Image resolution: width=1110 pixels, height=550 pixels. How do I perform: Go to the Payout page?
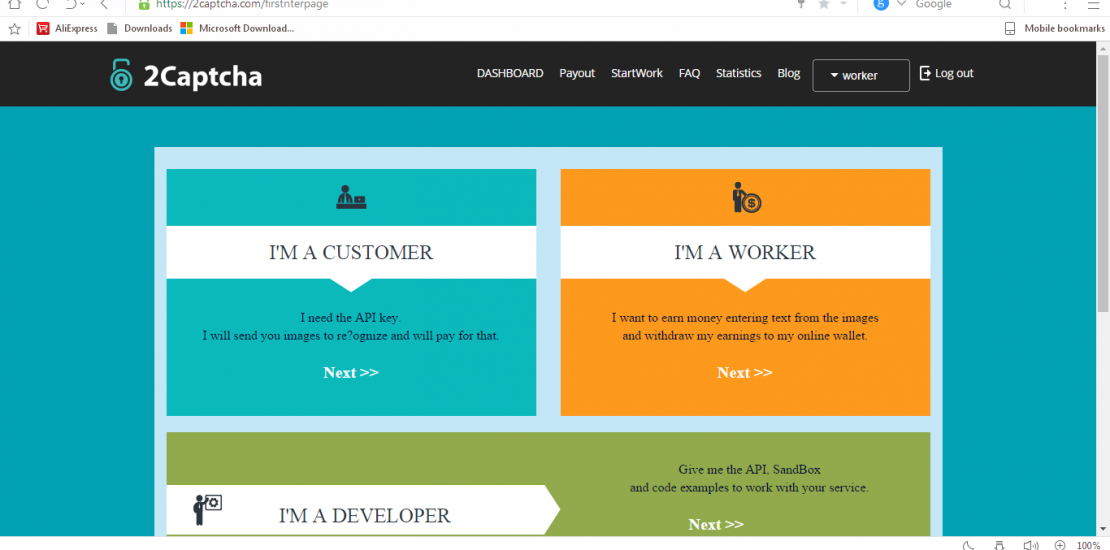click(577, 73)
